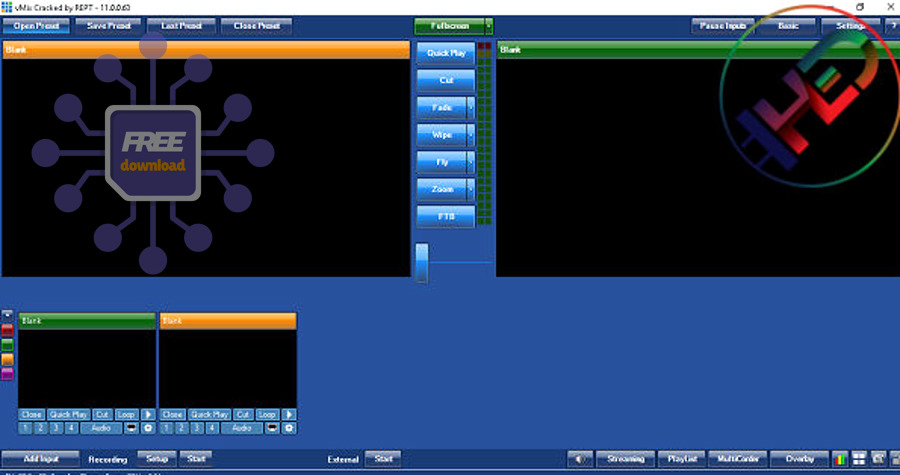Click the audio speaker icon in bottom bar
900x475 pixels.
581,459
